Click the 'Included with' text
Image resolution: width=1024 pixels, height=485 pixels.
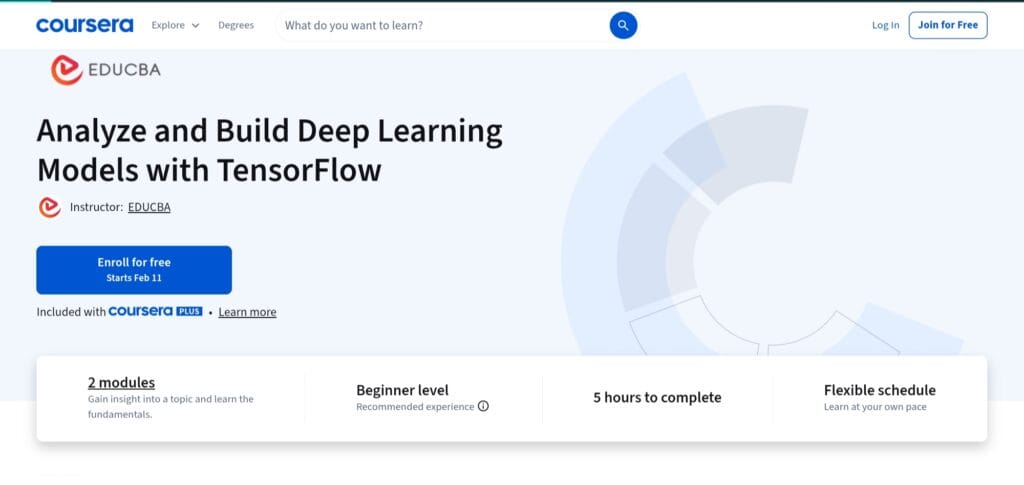[71, 312]
